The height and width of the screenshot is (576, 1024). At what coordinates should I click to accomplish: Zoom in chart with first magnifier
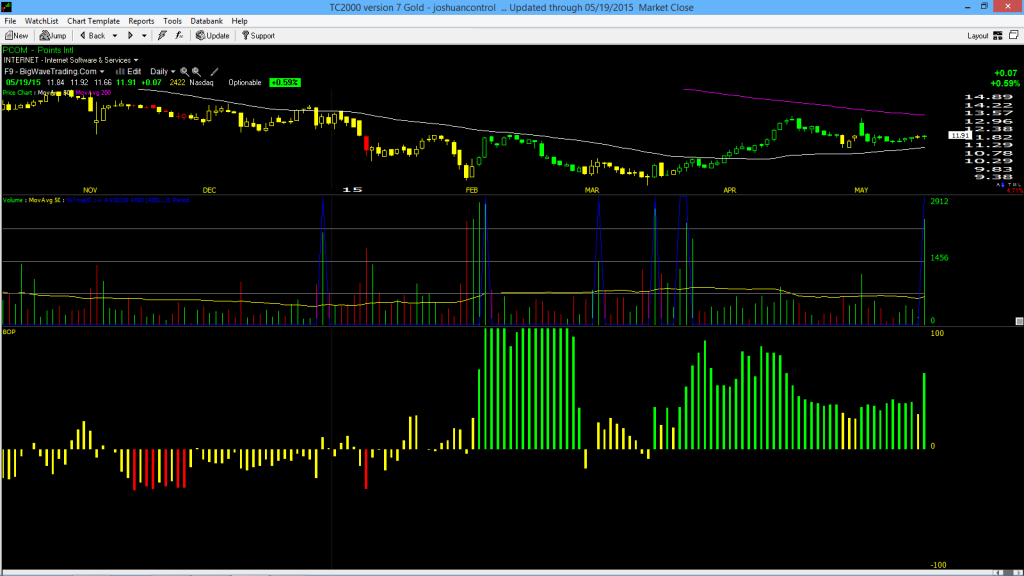tap(184, 72)
